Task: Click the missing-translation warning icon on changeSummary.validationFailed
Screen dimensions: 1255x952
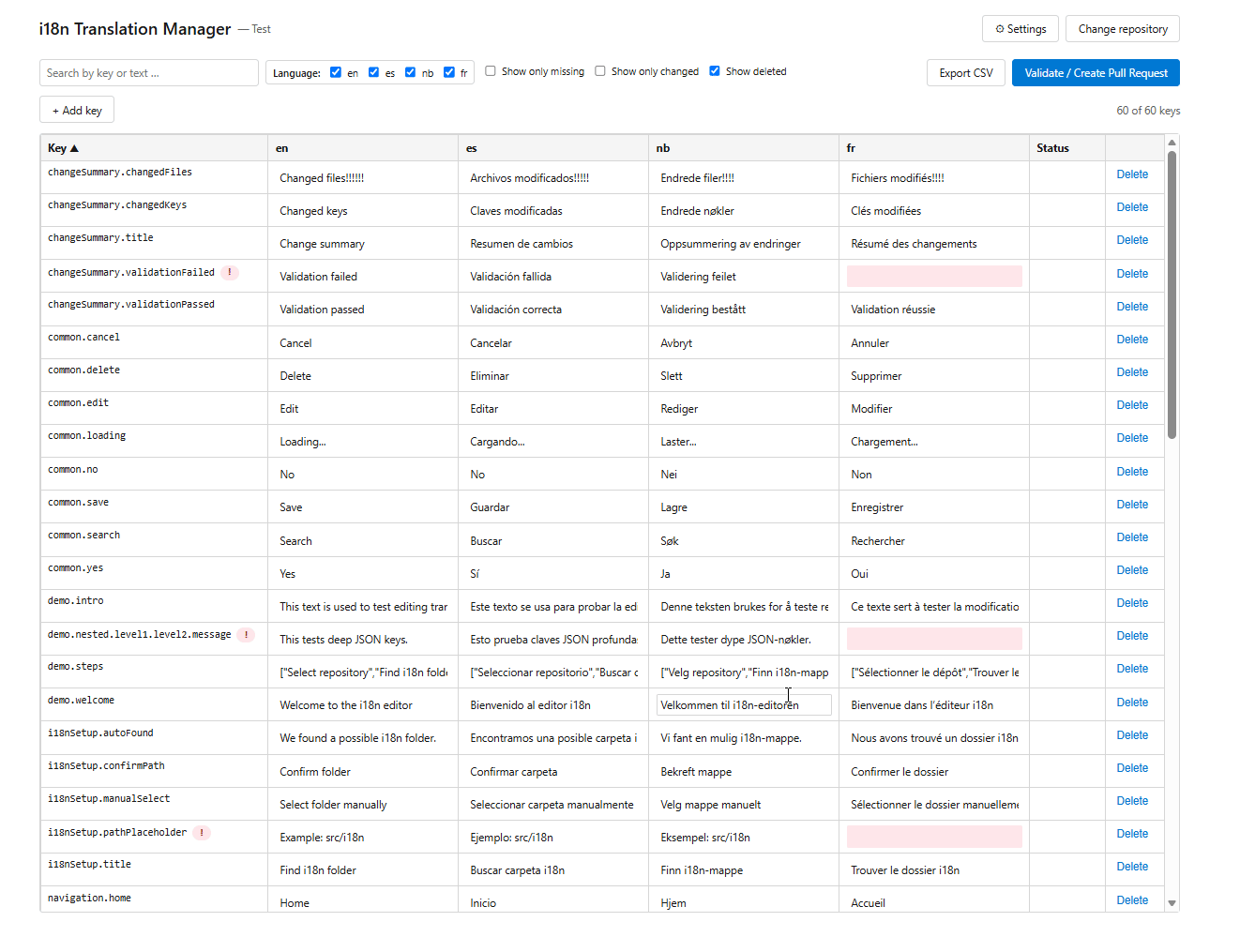Action: point(230,273)
